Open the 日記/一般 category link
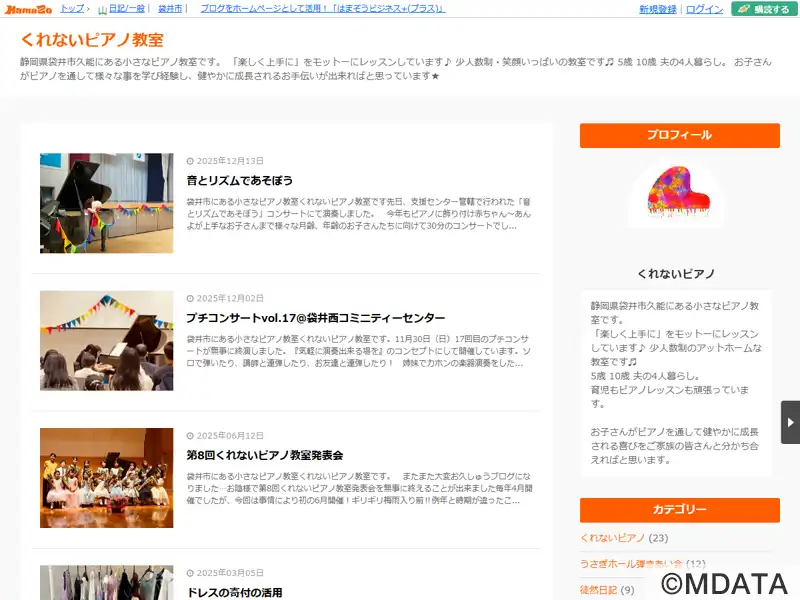Screen dimensions: 800x600 point(127,9)
